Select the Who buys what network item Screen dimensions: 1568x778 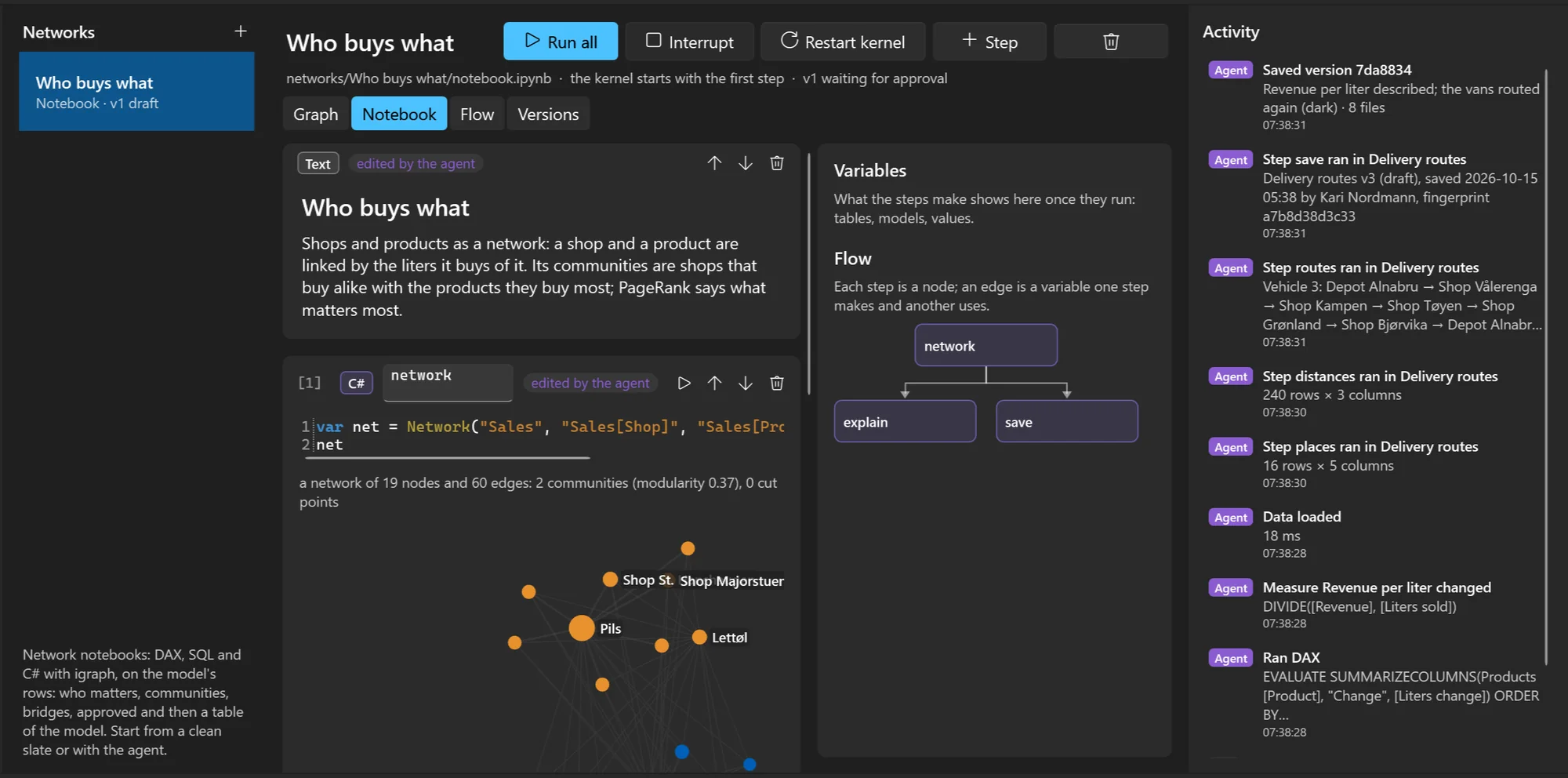[136, 91]
